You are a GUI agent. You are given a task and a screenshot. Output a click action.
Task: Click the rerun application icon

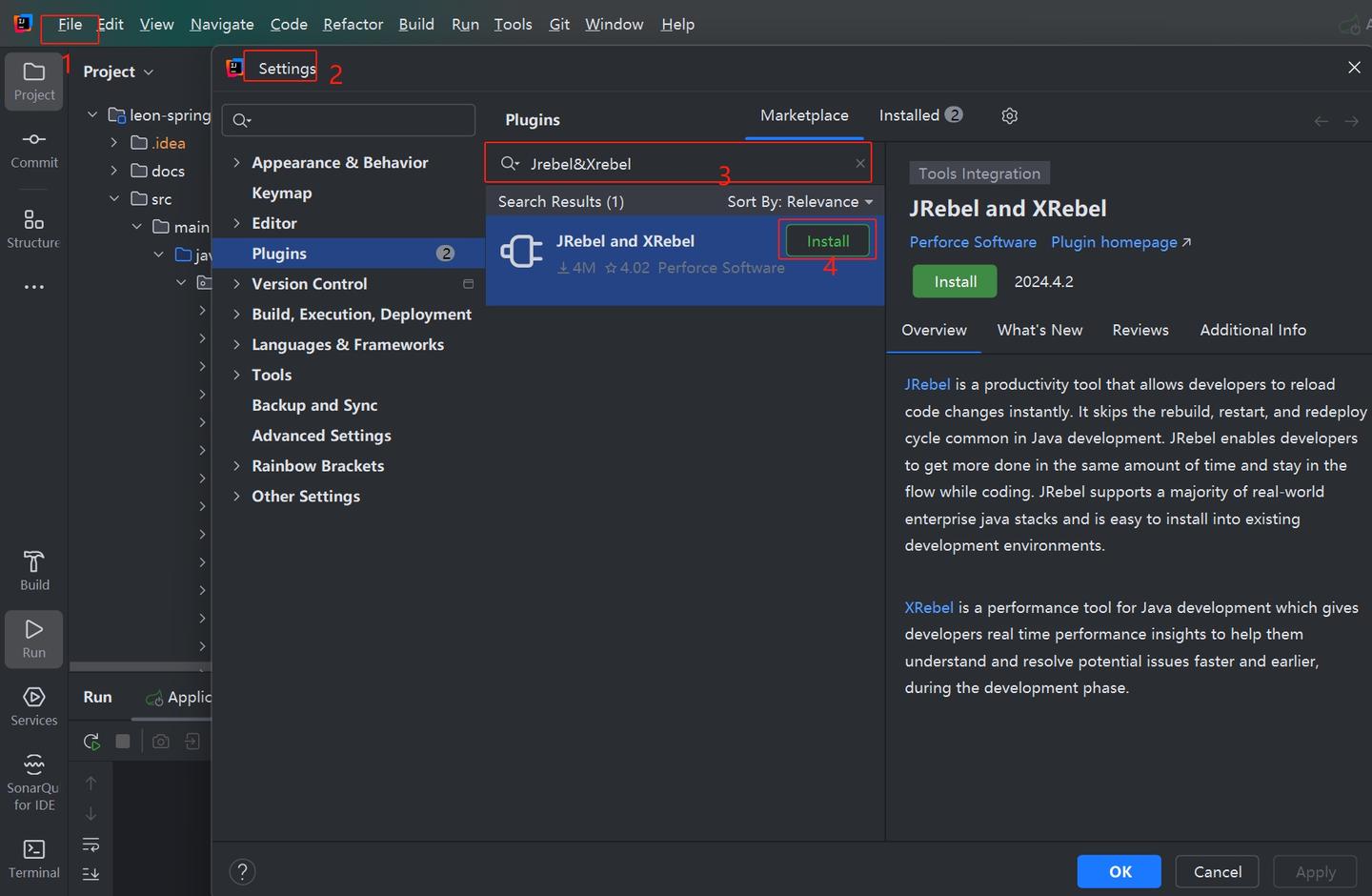click(x=91, y=742)
